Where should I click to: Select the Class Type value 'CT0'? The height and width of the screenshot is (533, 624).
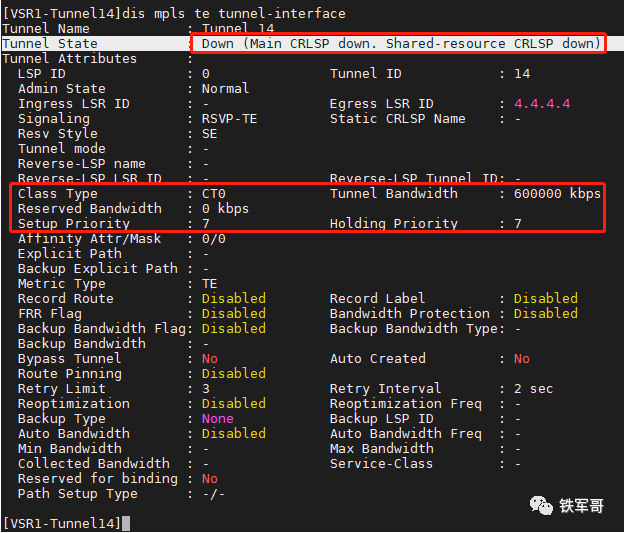click(x=214, y=193)
